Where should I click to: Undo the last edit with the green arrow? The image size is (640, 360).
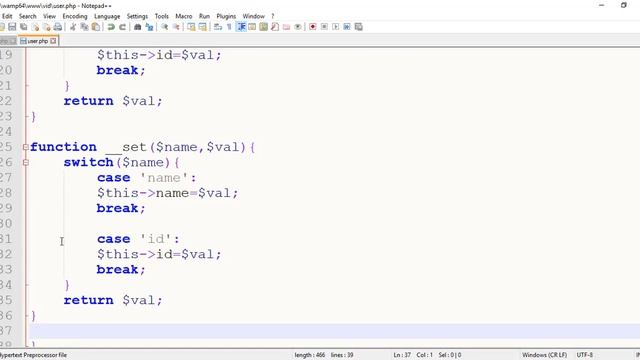(x=111, y=27)
